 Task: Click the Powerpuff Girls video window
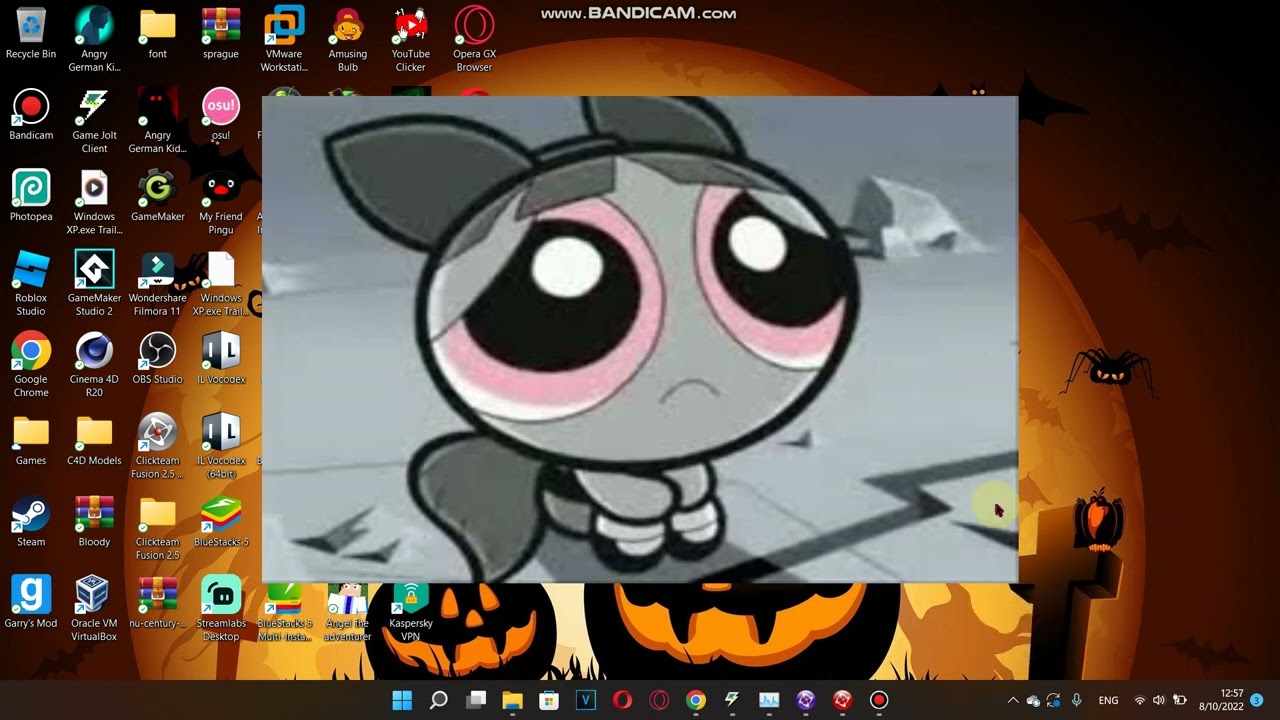point(640,339)
